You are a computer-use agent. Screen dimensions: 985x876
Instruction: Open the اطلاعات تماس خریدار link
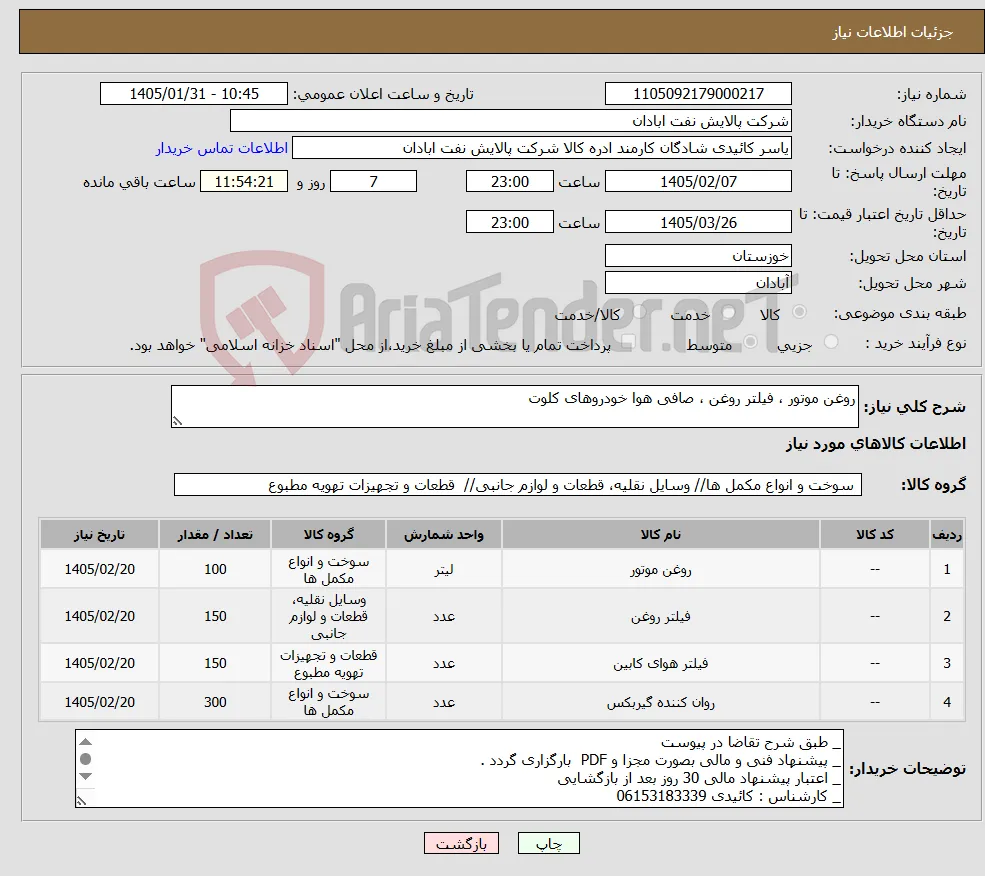(222, 148)
